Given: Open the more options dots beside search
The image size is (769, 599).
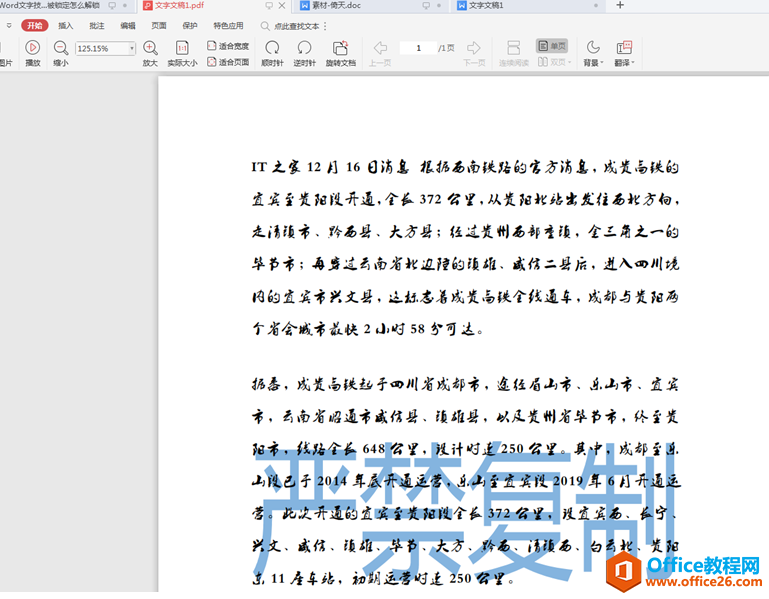Looking at the screenshot, I should 325,26.
